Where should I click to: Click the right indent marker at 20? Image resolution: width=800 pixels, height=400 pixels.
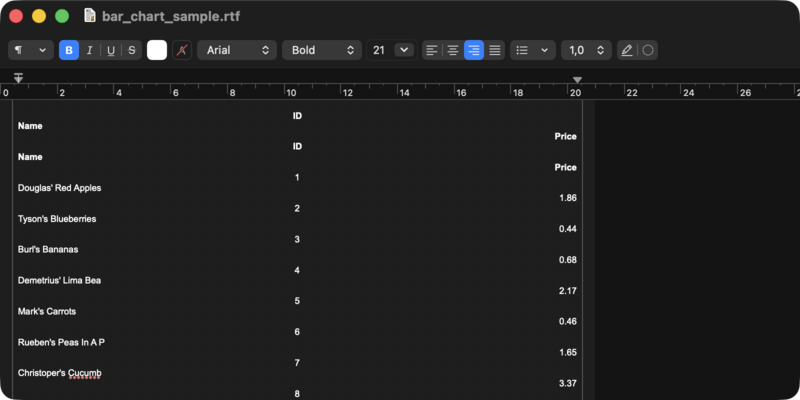click(577, 80)
